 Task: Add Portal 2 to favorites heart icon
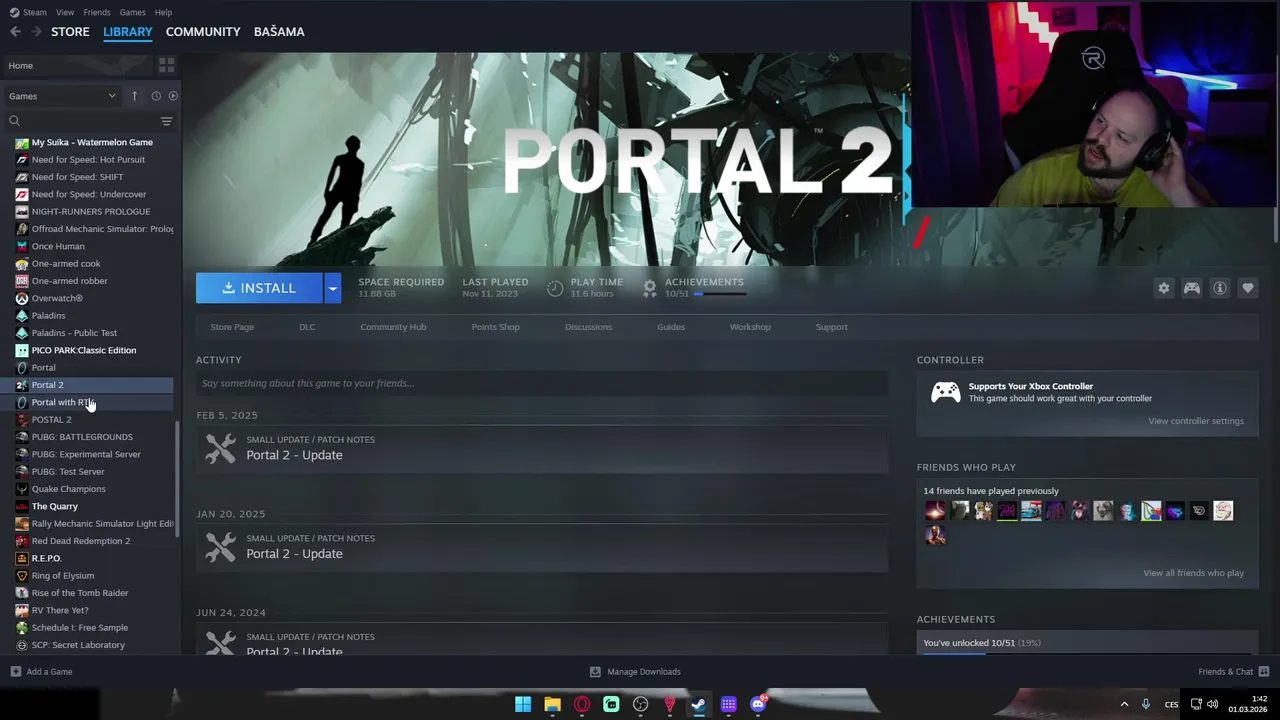coord(1248,288)
